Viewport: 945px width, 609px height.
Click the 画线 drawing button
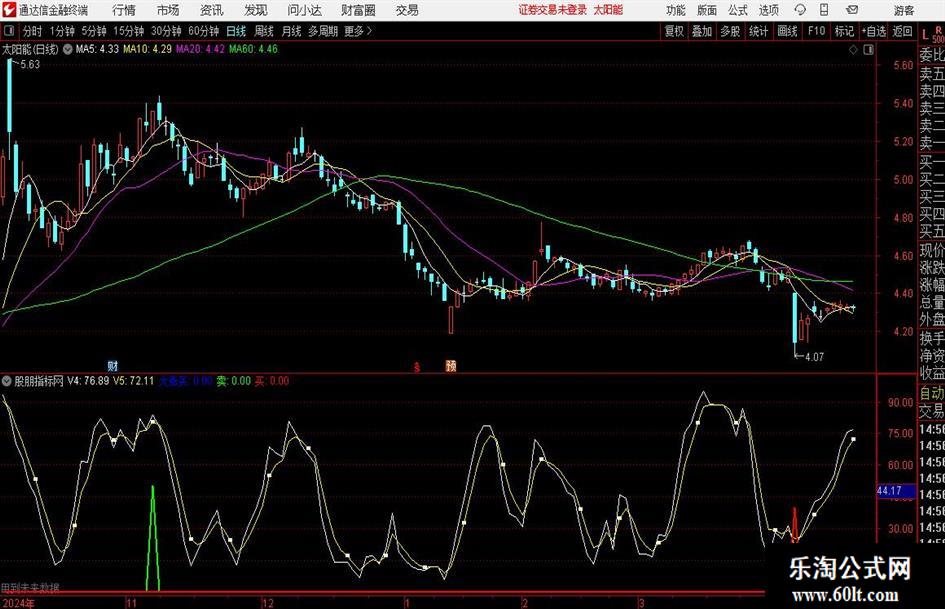pos(787,31)
